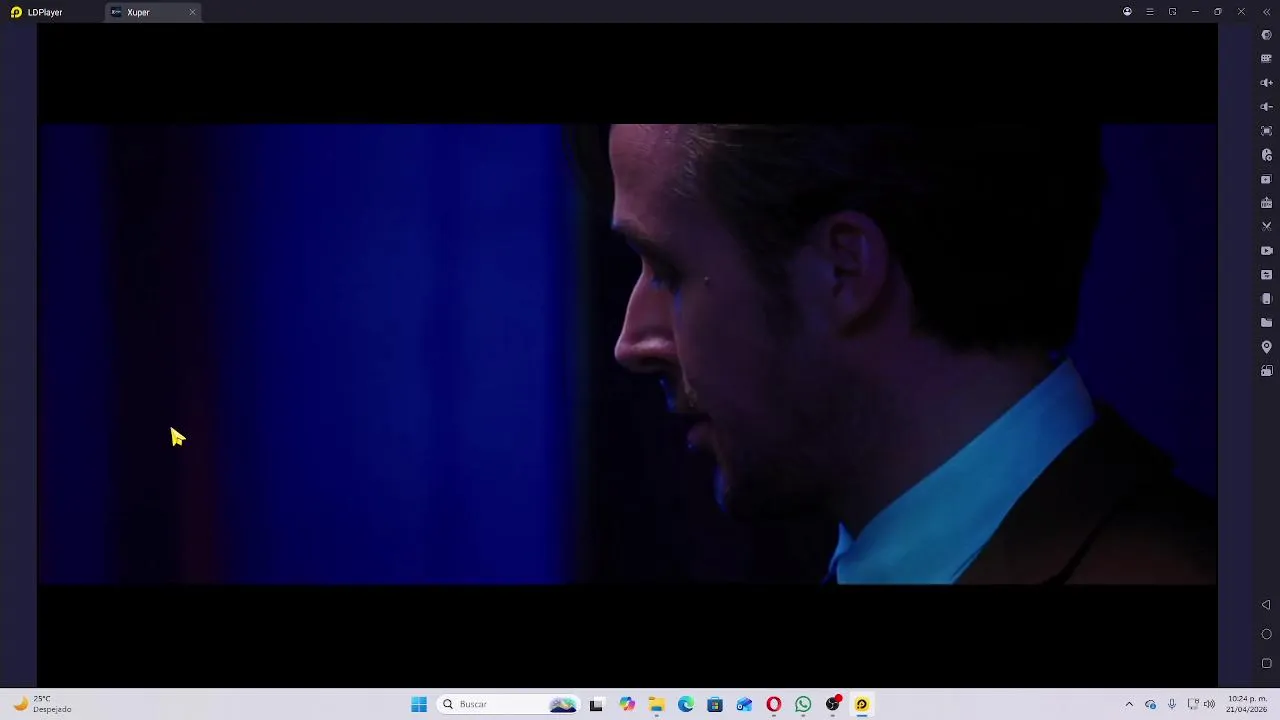Open OBS Studio from taskbar
Screen dimensions: 1280x720
pyautogui.click(x=832, y=704)
